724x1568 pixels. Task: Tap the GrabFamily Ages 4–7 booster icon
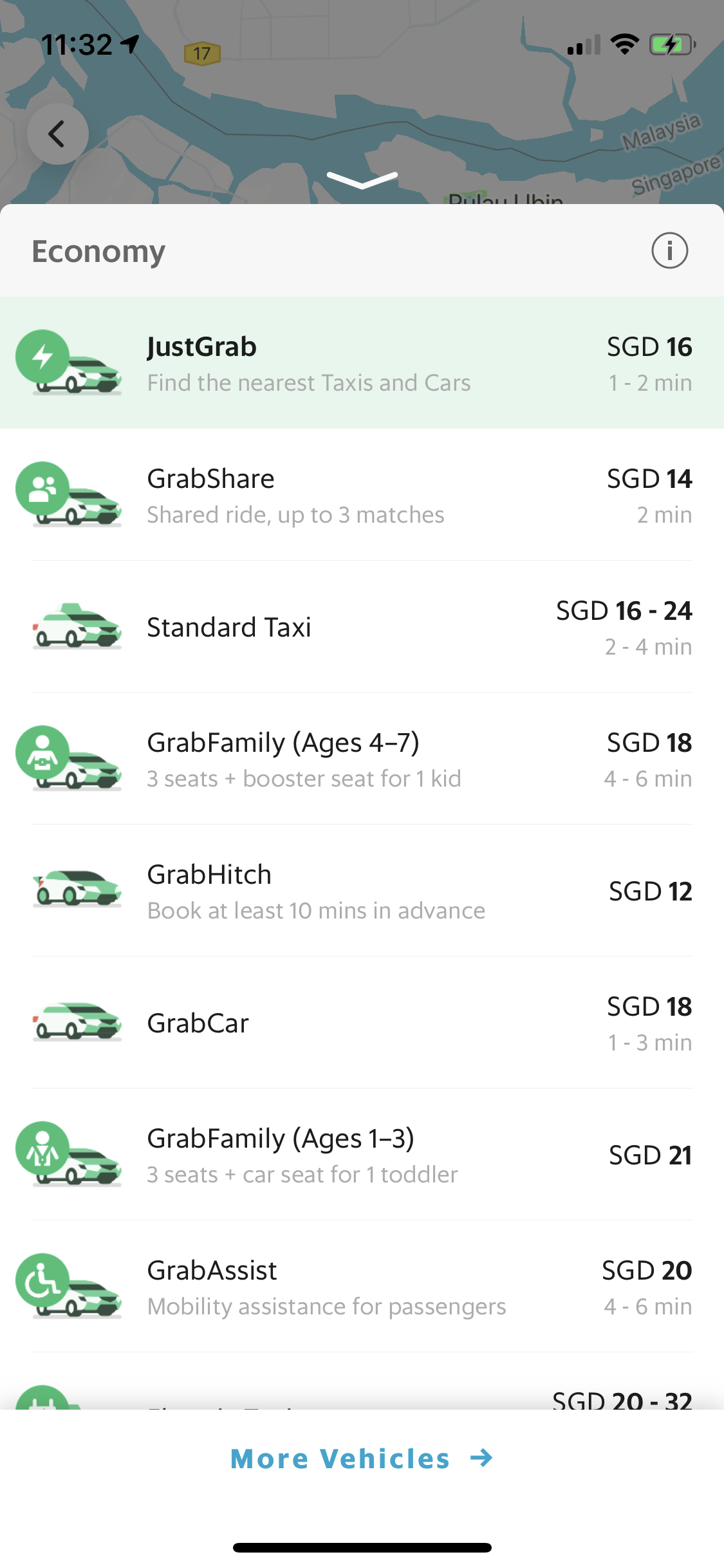pyautogui.click(x=69, y=758)
